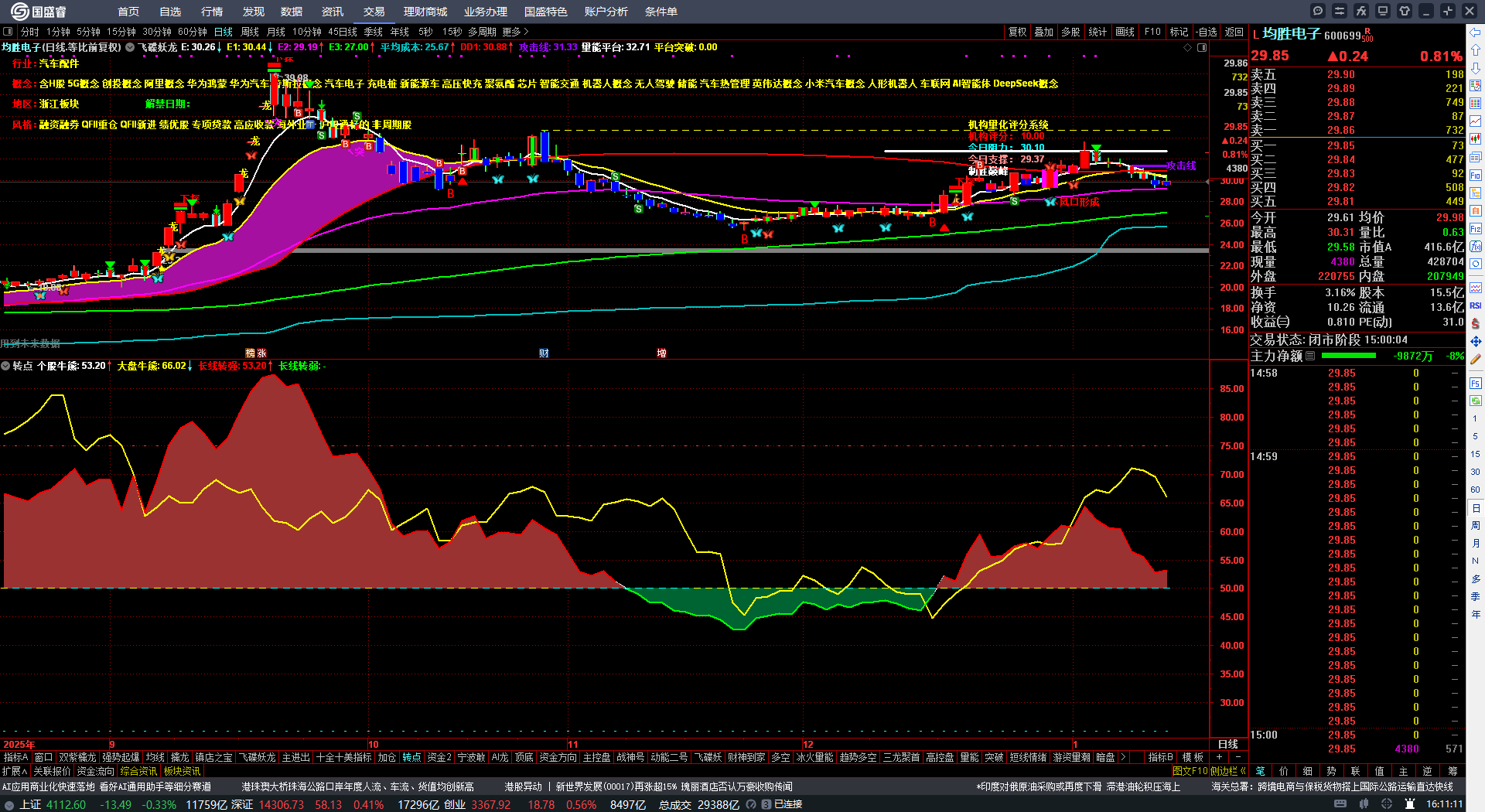Open the 交易 menu
This screenshot has height=812, width=1485.
[374, 12]
